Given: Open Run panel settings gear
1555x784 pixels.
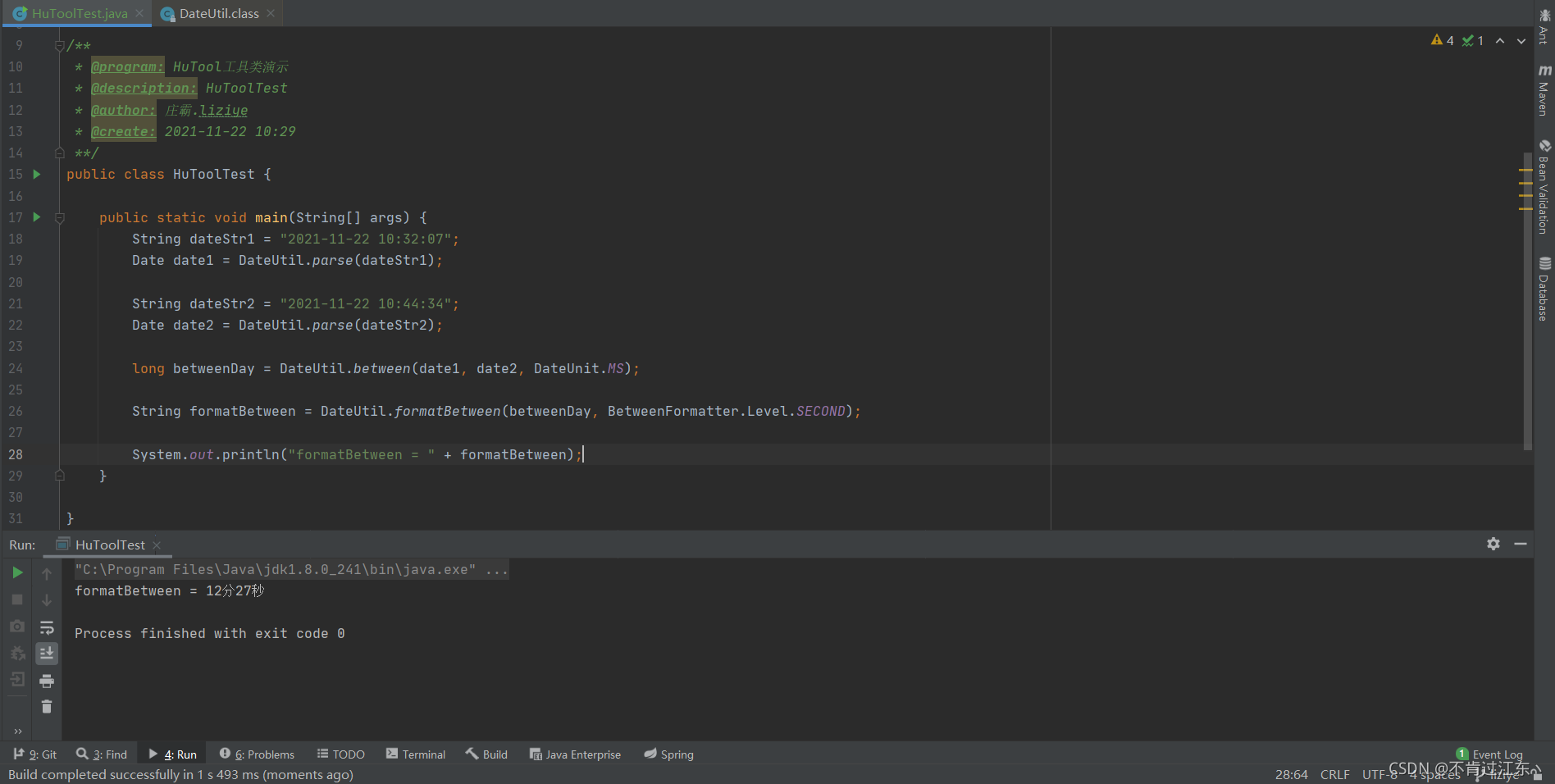Looking at the screenshot, I should point(1493,544).
